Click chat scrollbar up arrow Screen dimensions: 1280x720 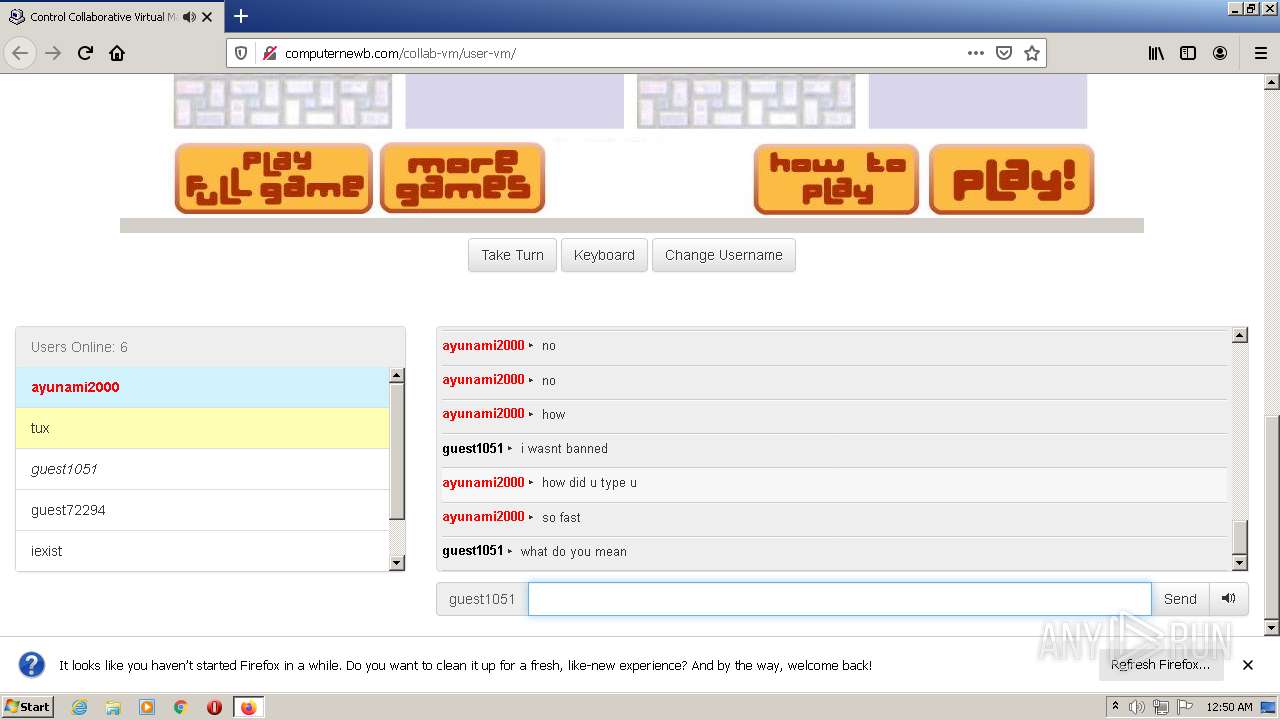pos(1240,336)
